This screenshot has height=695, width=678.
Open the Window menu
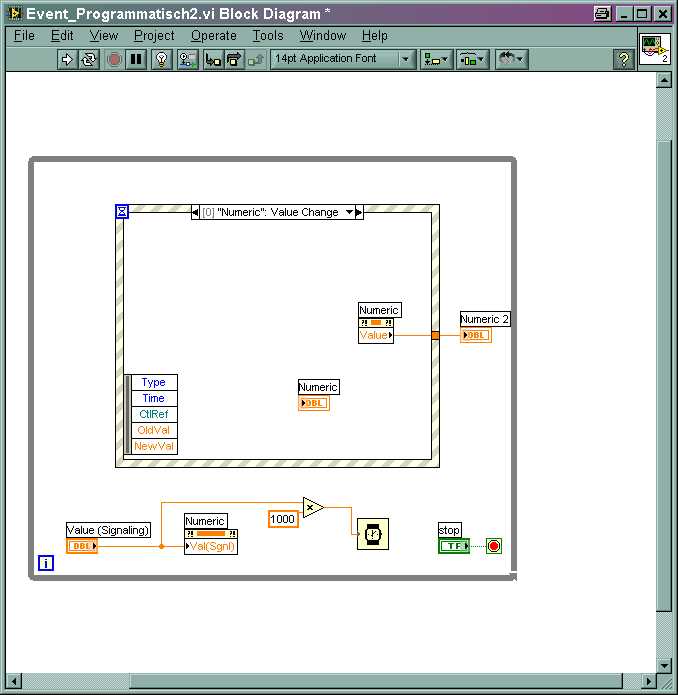(x=323, y=35)
